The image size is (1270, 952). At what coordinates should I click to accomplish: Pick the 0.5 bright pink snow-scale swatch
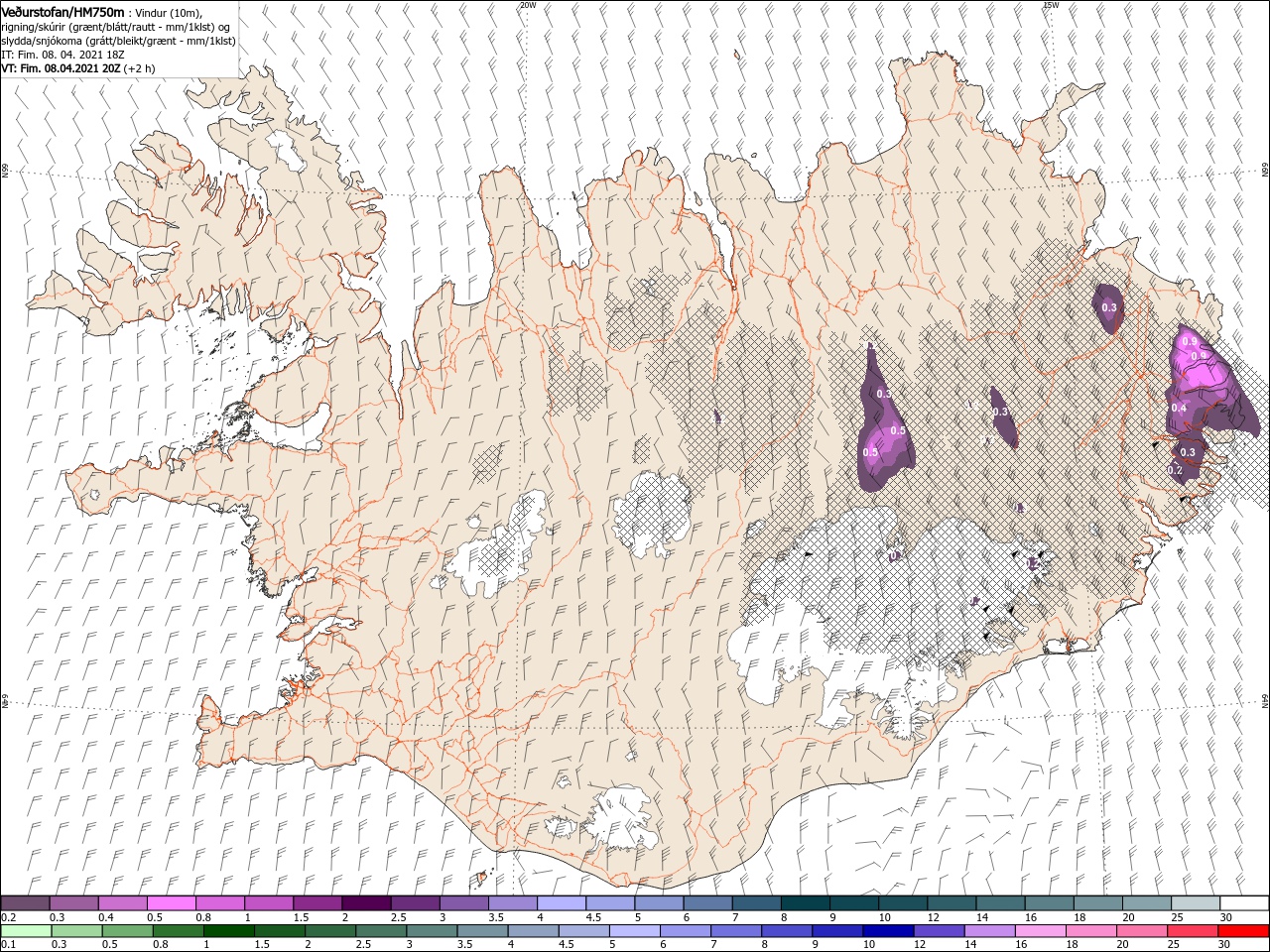tap(171, 903)
